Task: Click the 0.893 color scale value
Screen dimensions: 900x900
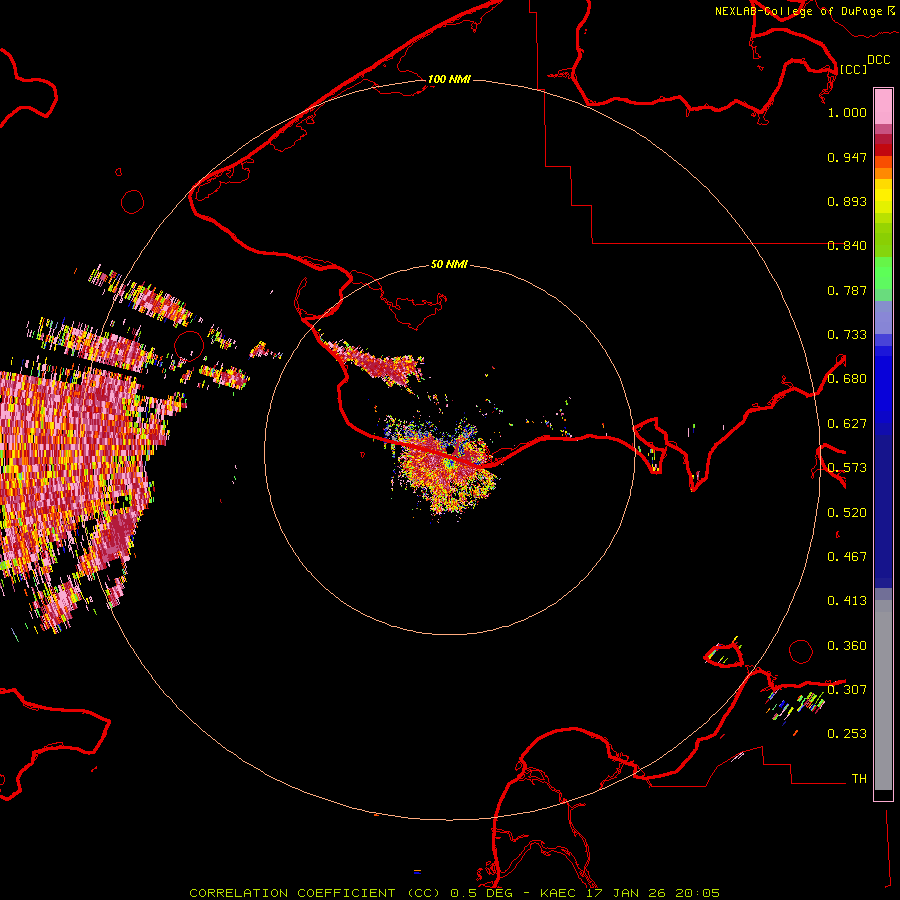Action: pos(847,201)
